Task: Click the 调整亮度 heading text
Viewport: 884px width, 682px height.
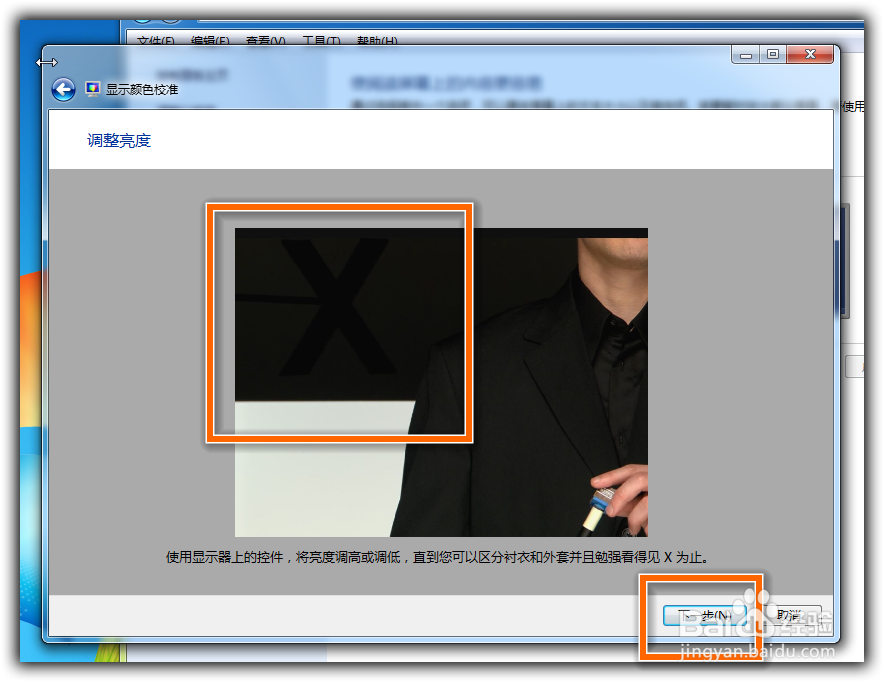Action: [117, 140]
